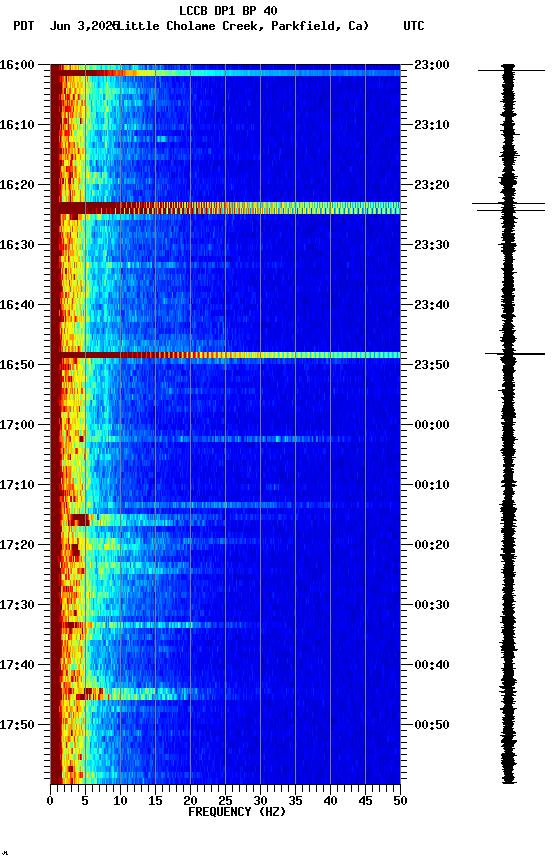Click the '17:00' PDT time label
This screenshot has width=552, height=864.
(x=17, y=425)
